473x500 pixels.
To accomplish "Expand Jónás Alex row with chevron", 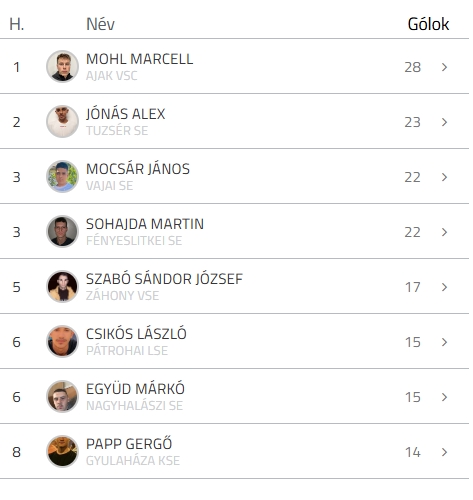I will pos(444,122).
